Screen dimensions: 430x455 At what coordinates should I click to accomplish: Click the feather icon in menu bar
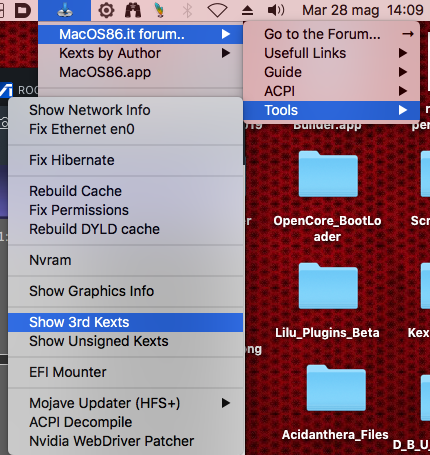(x=160, y=10)
